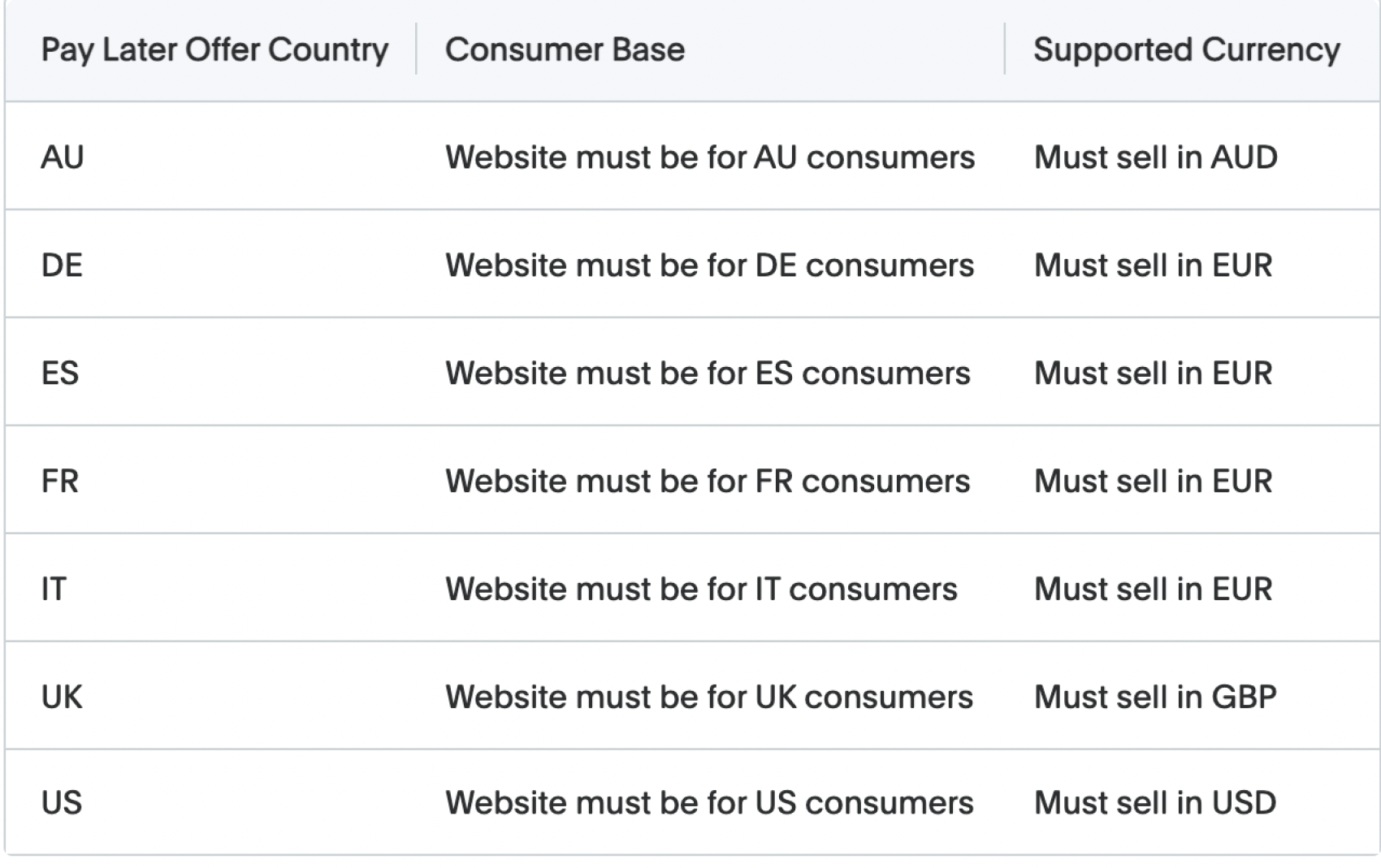
Task: Click 'Website must be for AU consumers'
Action: coord(709,157)
